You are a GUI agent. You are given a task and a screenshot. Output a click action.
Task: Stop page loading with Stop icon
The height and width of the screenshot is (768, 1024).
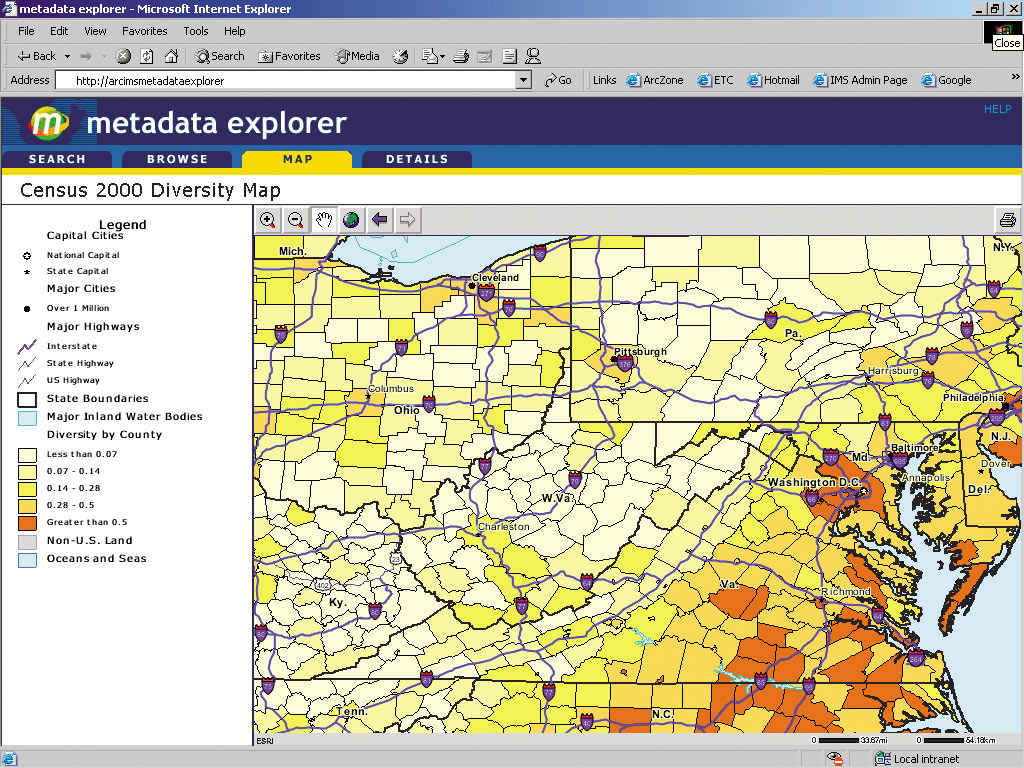coord(123,56)
